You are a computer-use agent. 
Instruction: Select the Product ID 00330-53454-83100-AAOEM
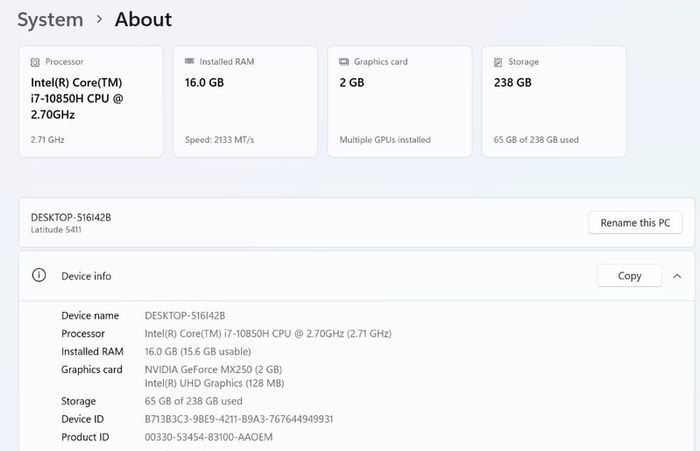(x=208, y=437)
